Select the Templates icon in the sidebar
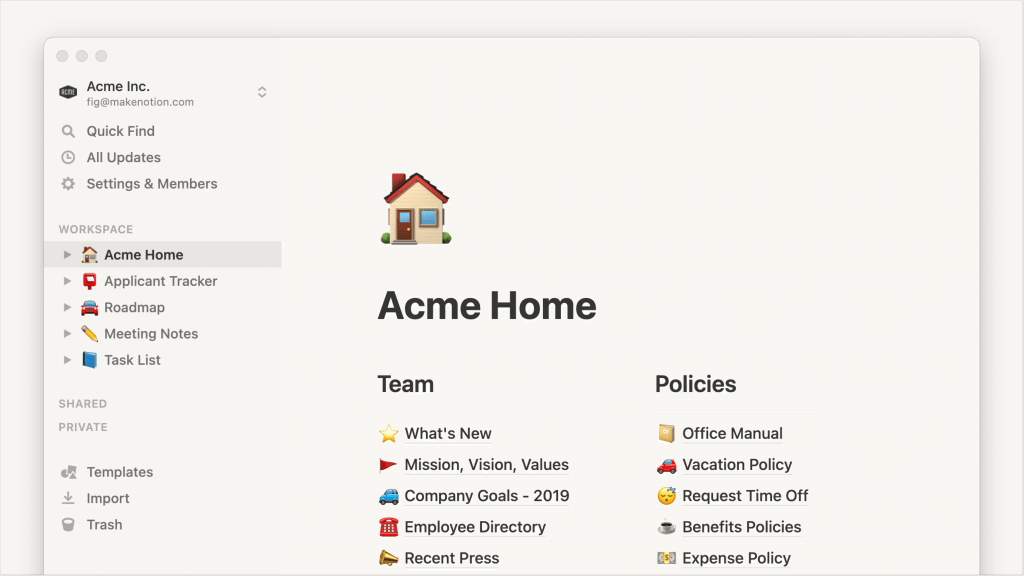The width and height of the screenshot is (1024, 576). (68, 471)
